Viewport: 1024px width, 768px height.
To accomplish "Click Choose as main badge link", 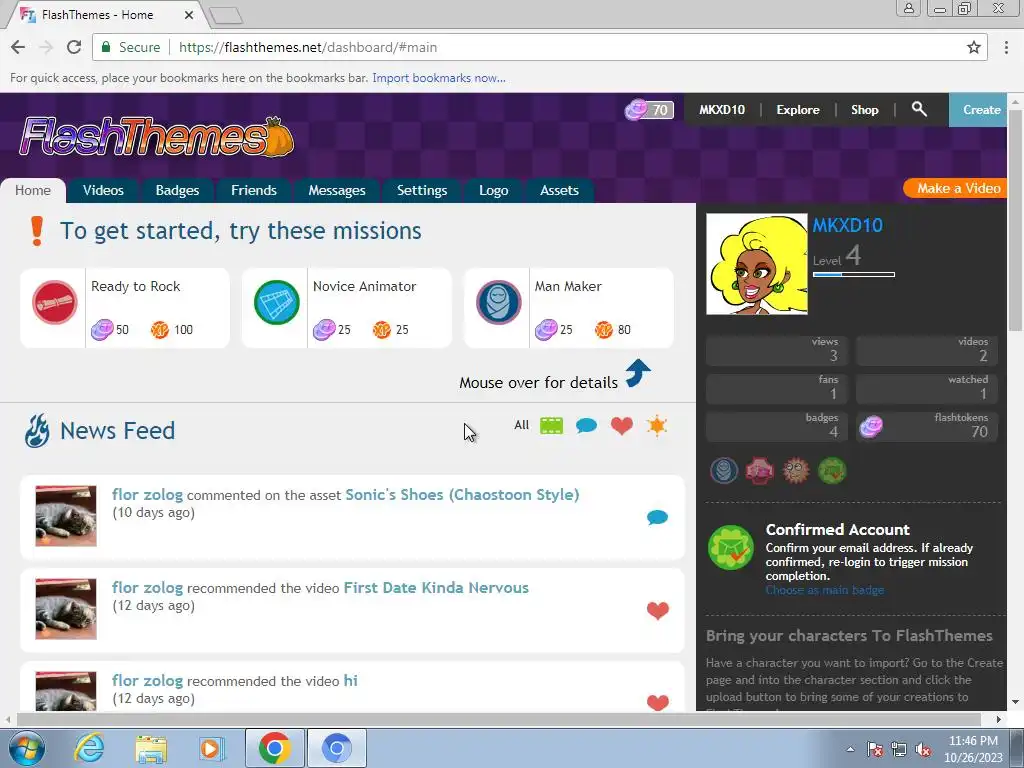I will (825, 590).
